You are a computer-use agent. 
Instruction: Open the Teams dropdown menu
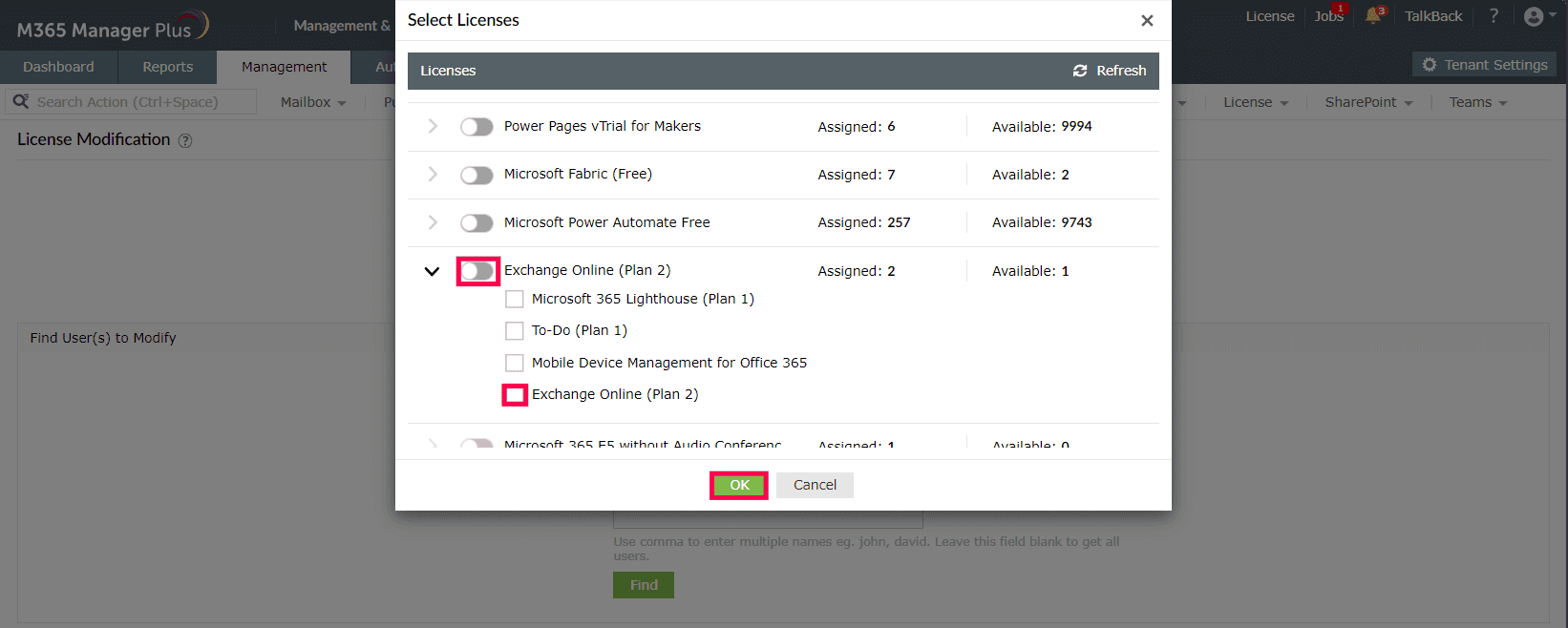[1478, 102]
